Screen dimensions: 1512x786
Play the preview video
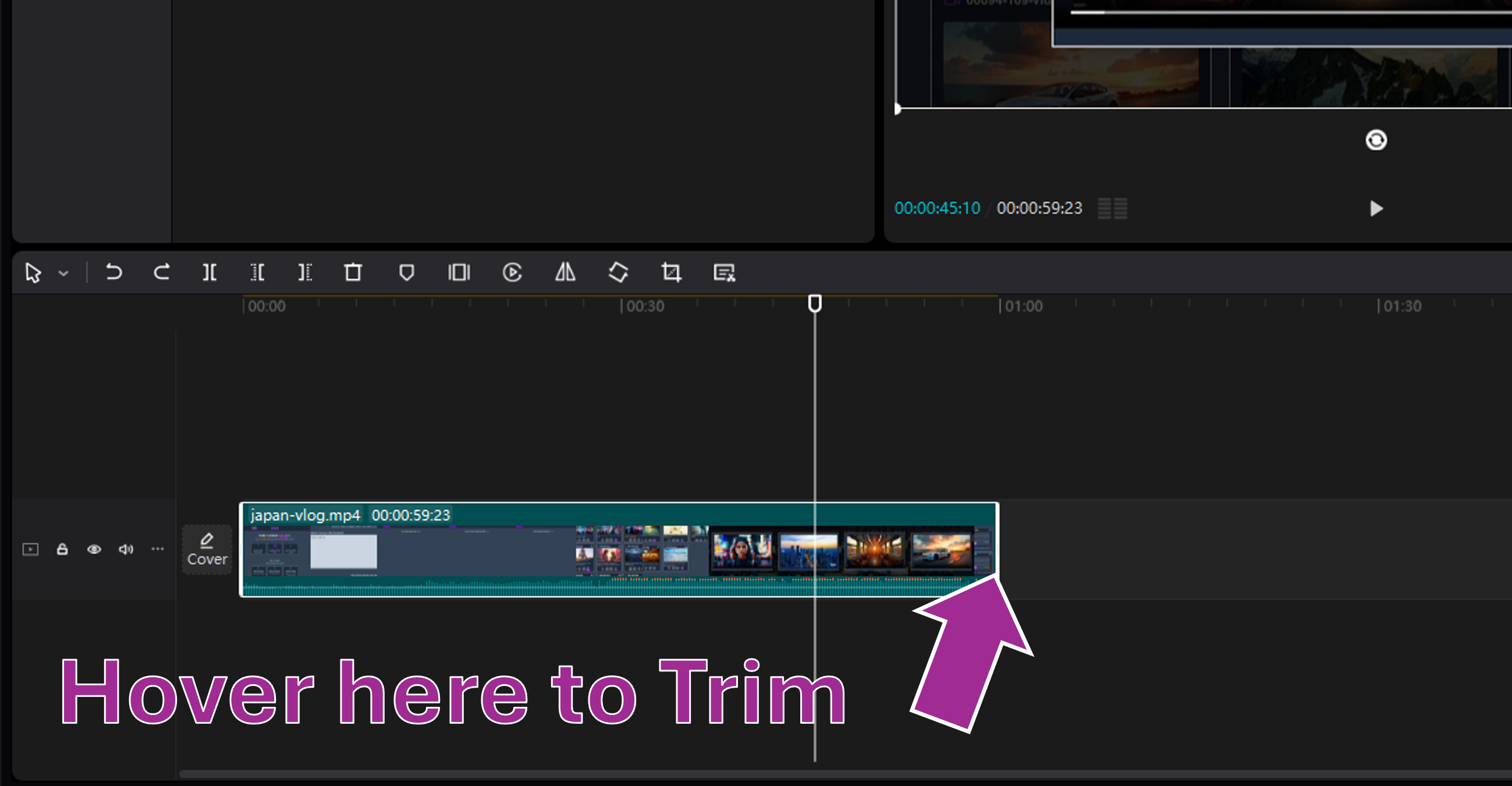1376,208
